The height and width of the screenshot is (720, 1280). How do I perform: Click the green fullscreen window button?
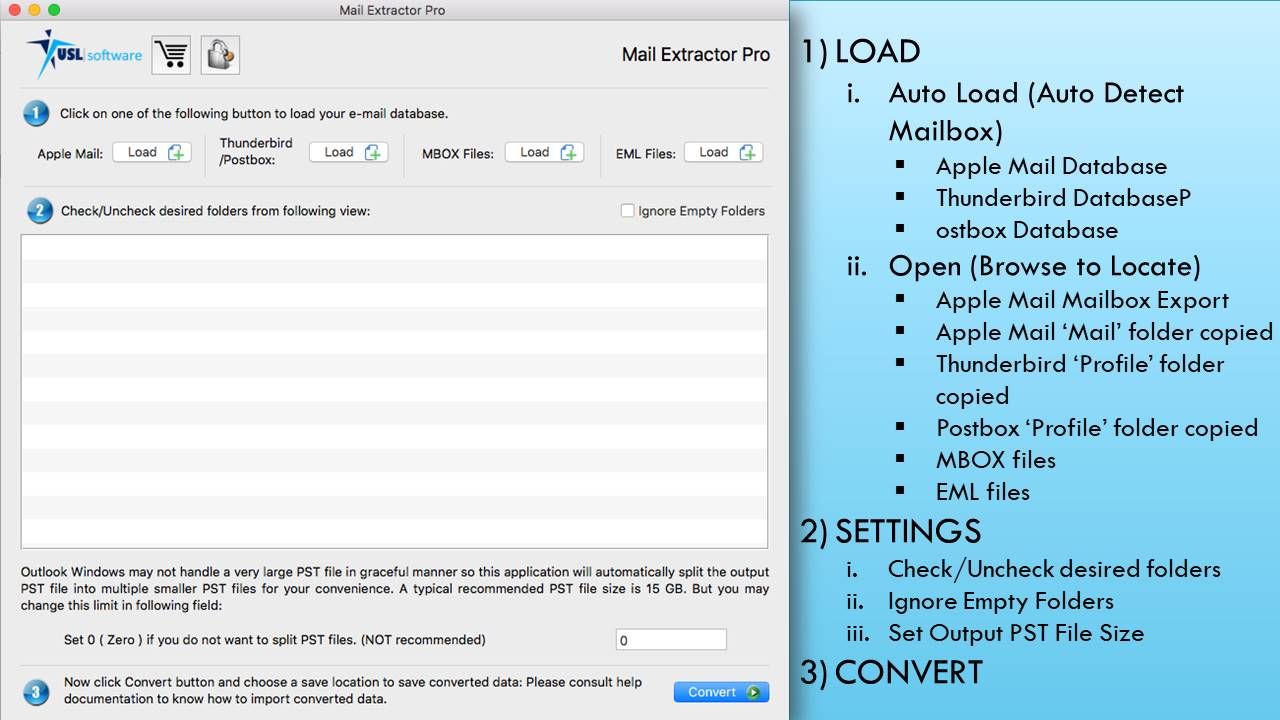(53, 10)
